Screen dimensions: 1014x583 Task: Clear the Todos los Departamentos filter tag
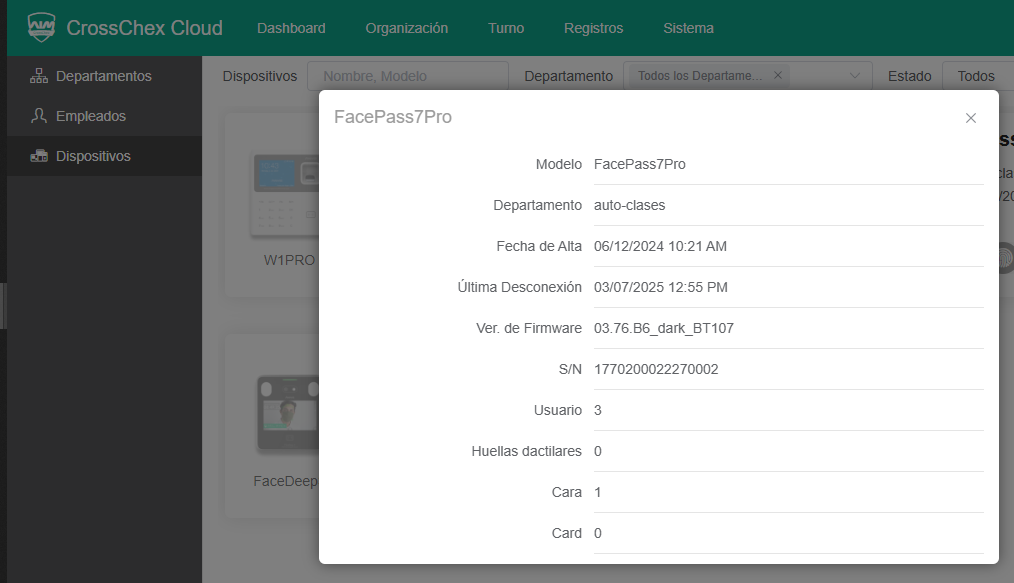coord(778,75)
